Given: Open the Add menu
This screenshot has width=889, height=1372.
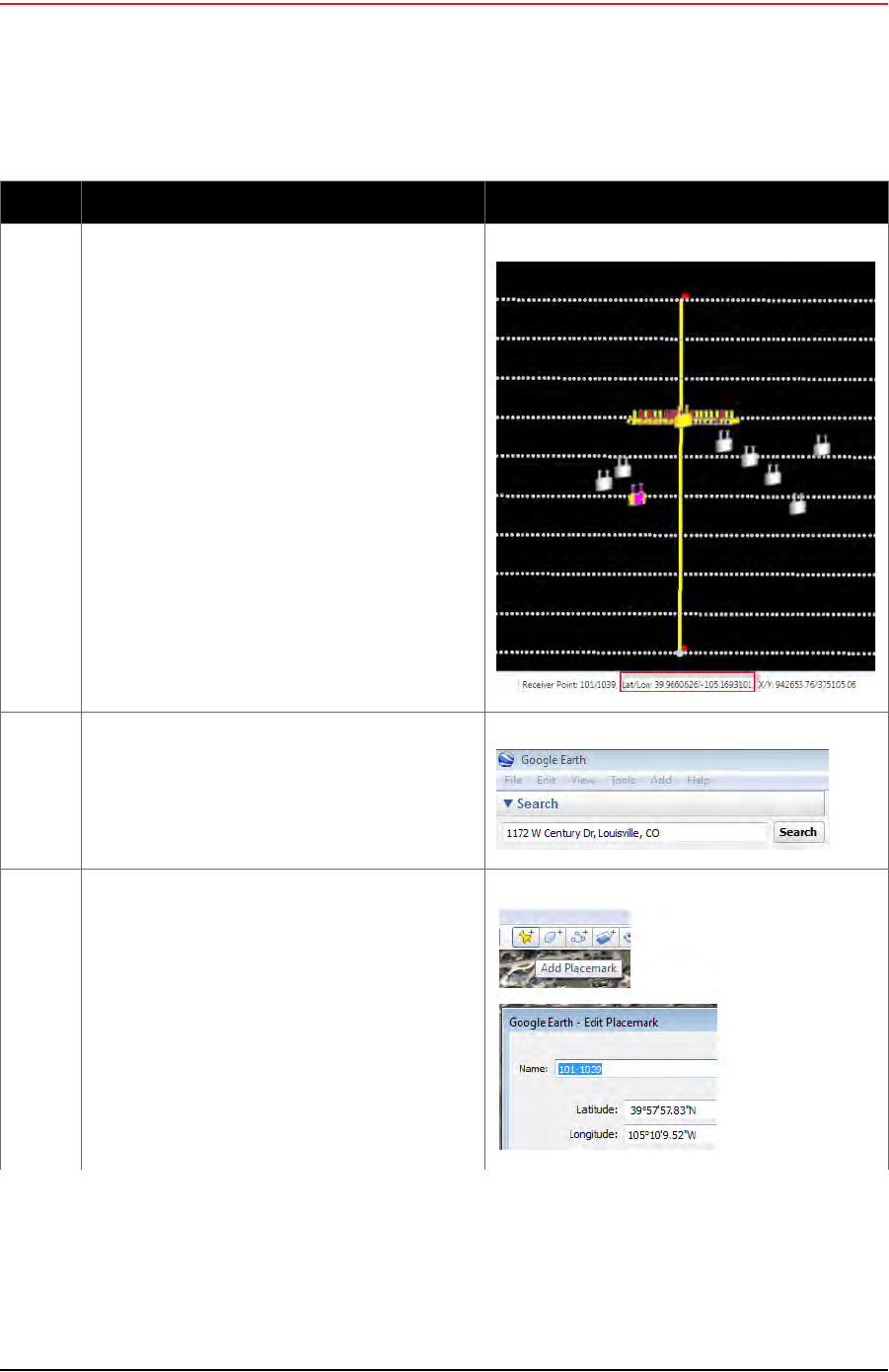Looking at the screenshot, I should (661, 780).
